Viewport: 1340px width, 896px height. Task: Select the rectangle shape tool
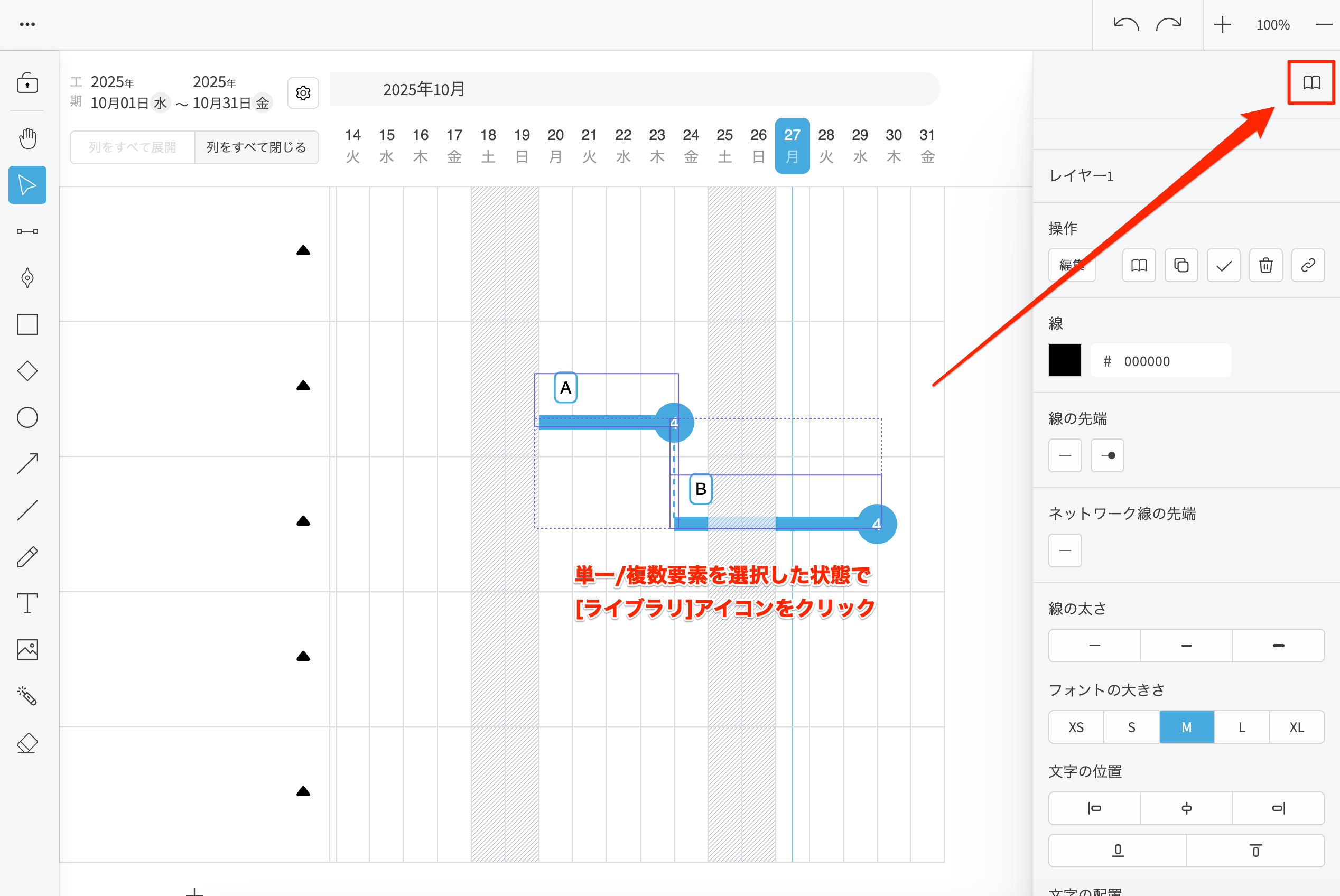27,324
